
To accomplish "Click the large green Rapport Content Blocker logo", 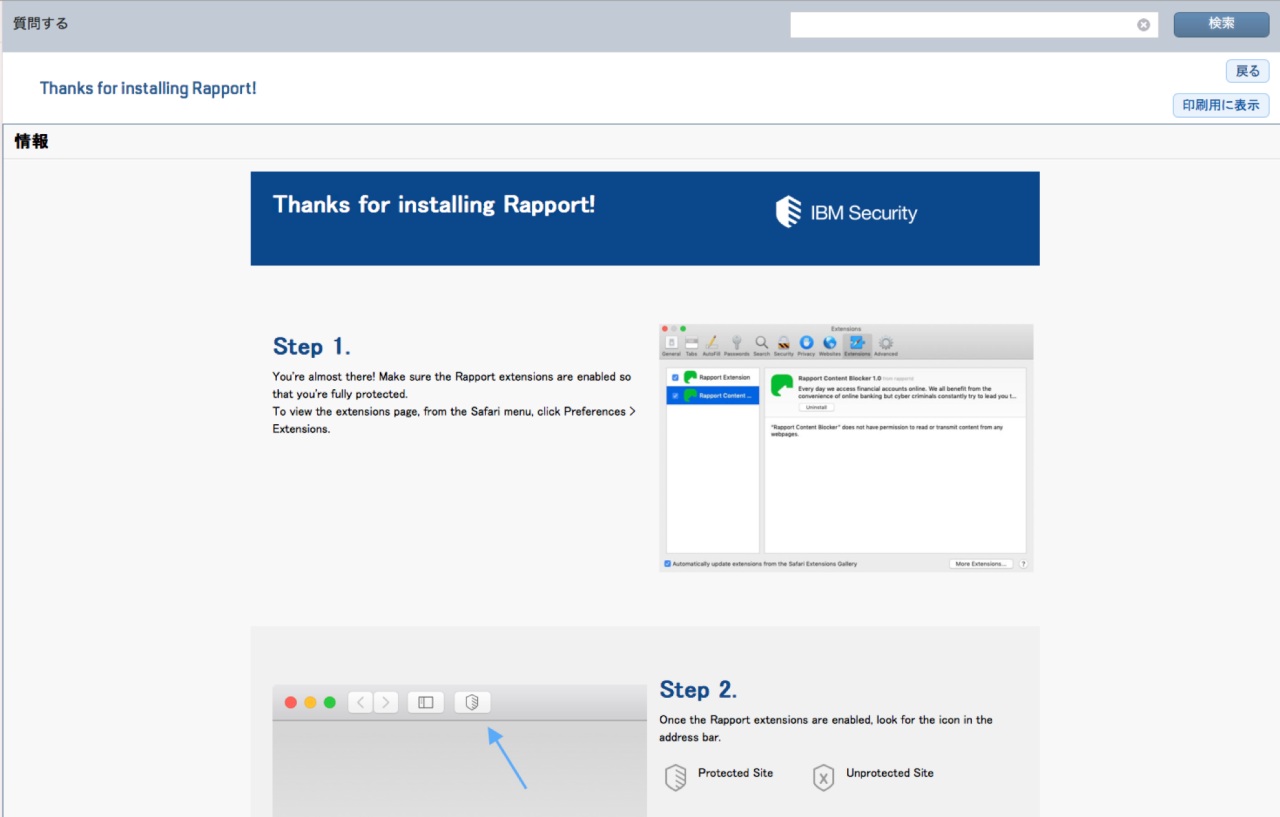I will [782, 385].
